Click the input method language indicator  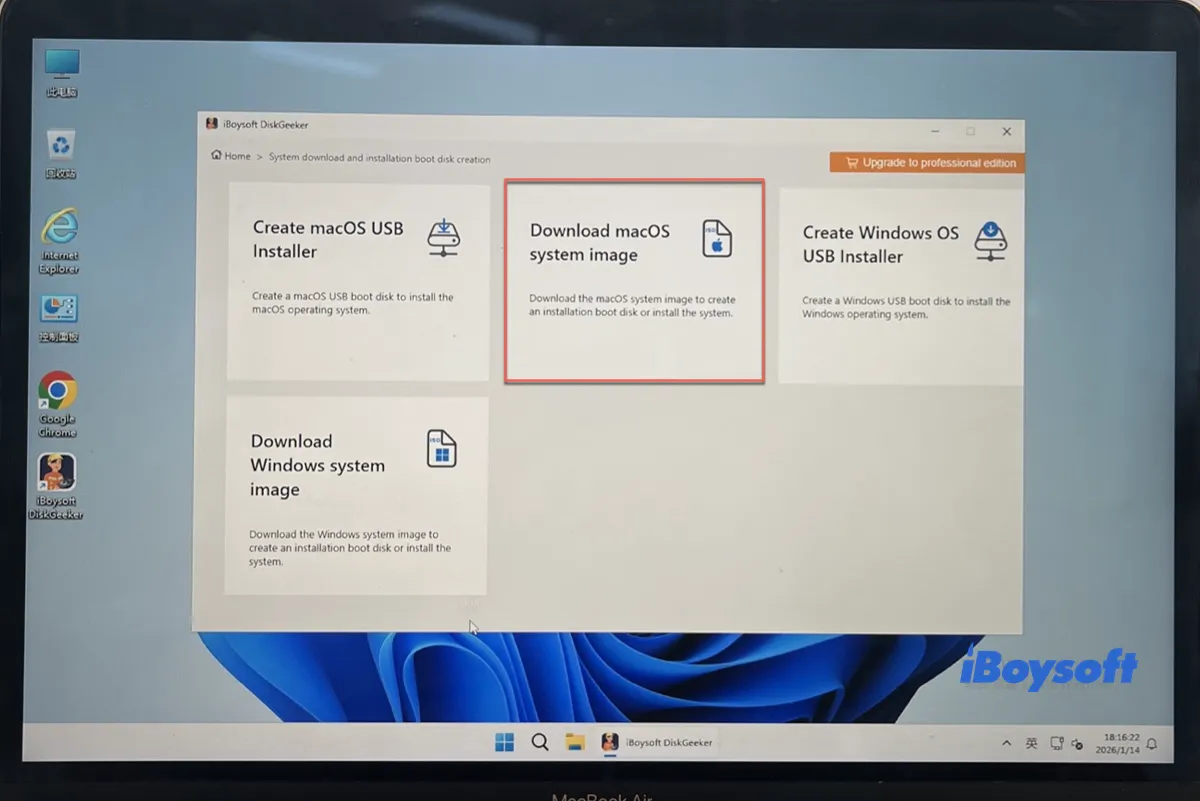coord(1032,744)
